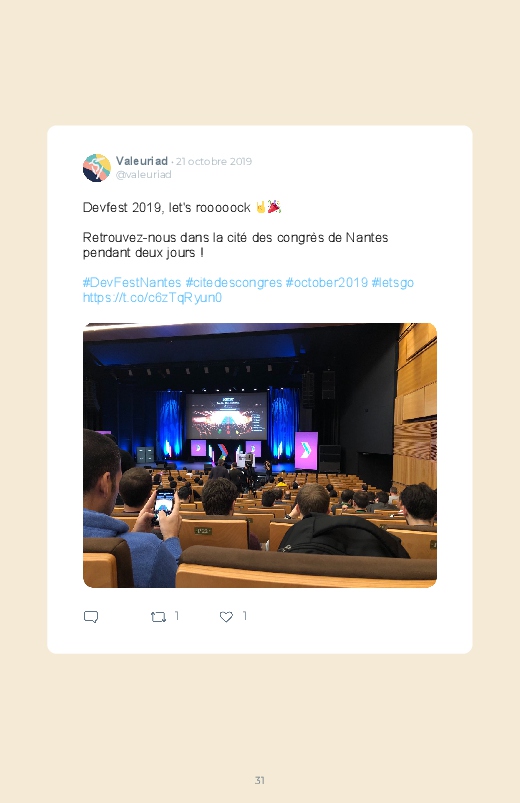Click the page number 31
The width and height of the screenshot is (520, 803).
pyautogui.click(x=260, y=780)
